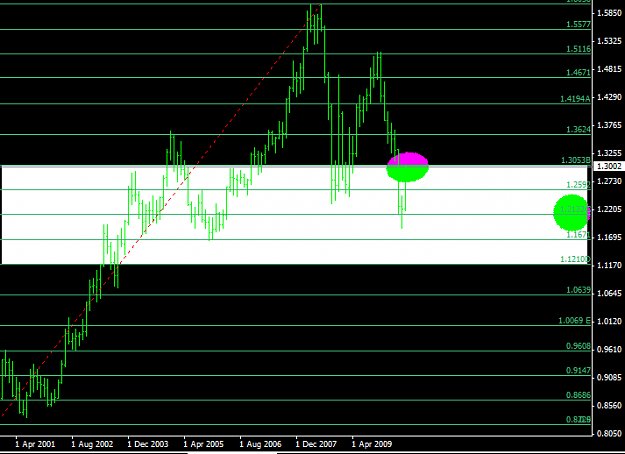625x454 pixels.
Task: Click the 1 Dec 2003 date label
Action: 148,444
